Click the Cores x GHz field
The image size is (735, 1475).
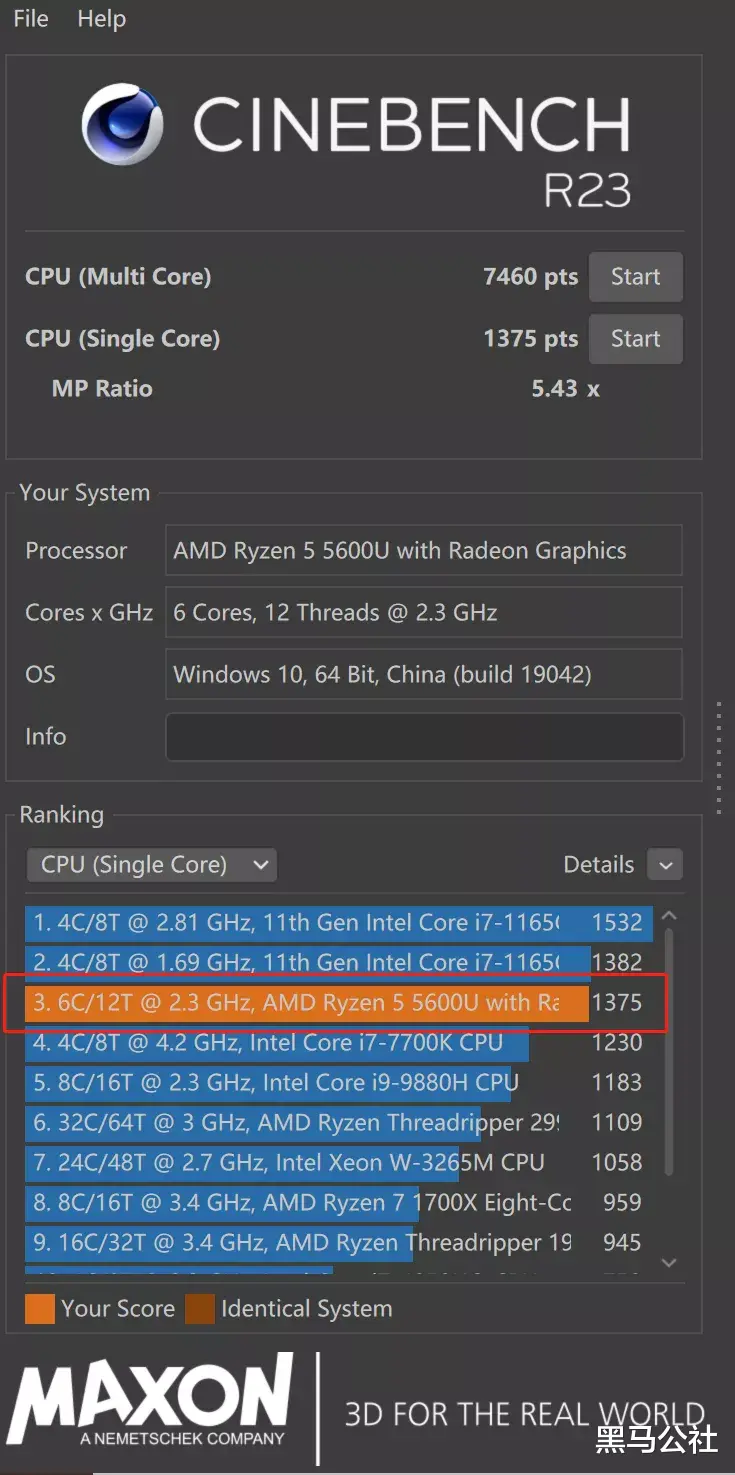point(424,613)
